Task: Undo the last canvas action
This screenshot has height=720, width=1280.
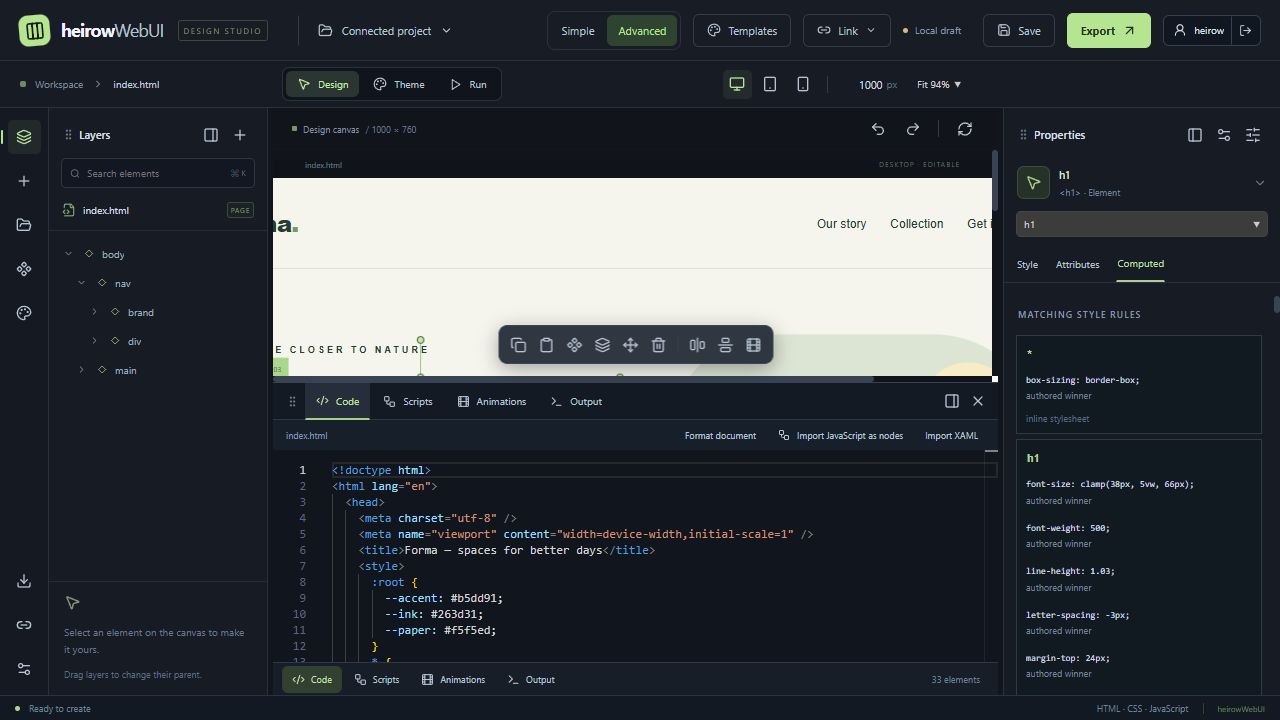Action: pos(878,129)
